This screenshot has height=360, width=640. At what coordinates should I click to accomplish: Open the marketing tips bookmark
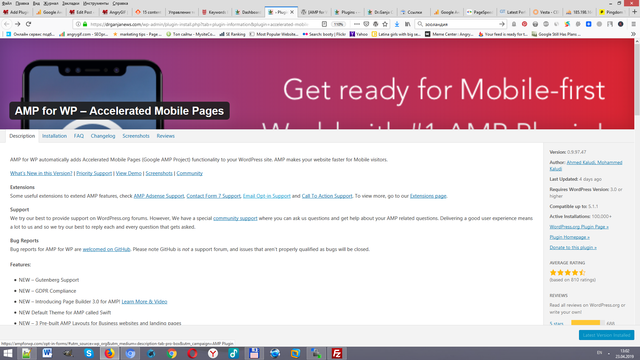[x=137, y=34]
